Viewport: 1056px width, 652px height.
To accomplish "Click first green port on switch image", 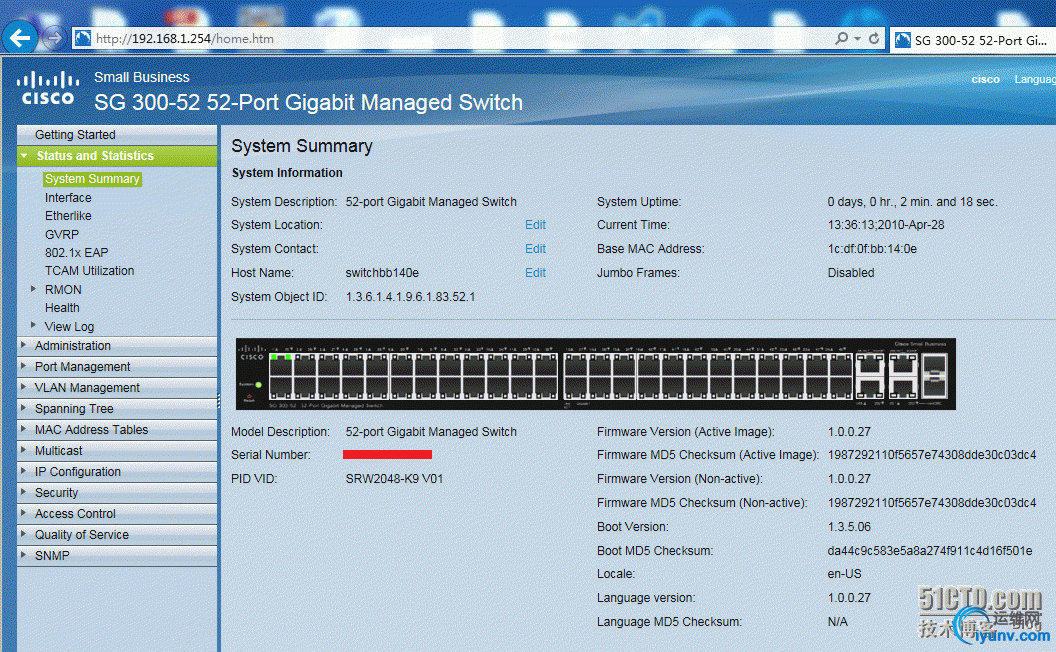I will coord(274,357).
